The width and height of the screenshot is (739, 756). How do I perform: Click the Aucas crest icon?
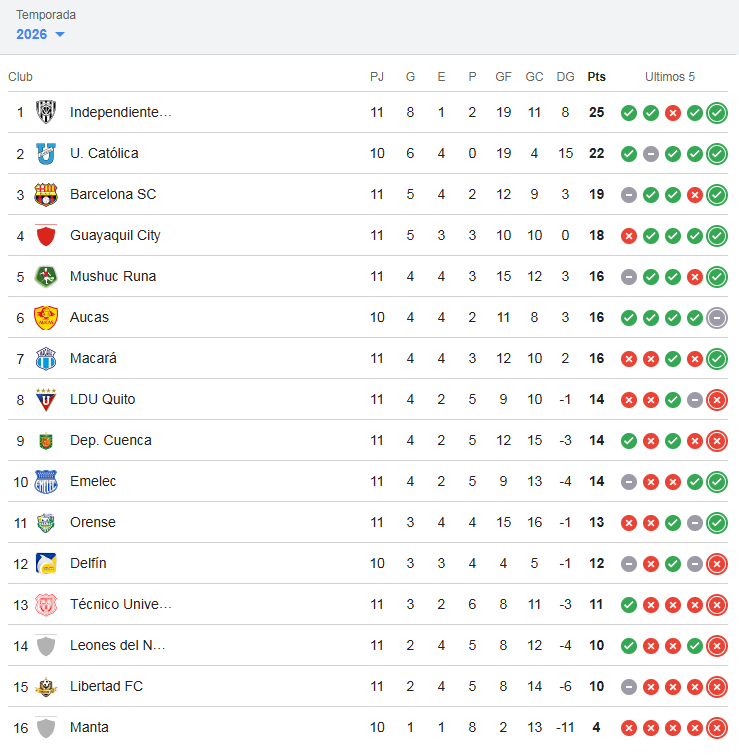46,317
